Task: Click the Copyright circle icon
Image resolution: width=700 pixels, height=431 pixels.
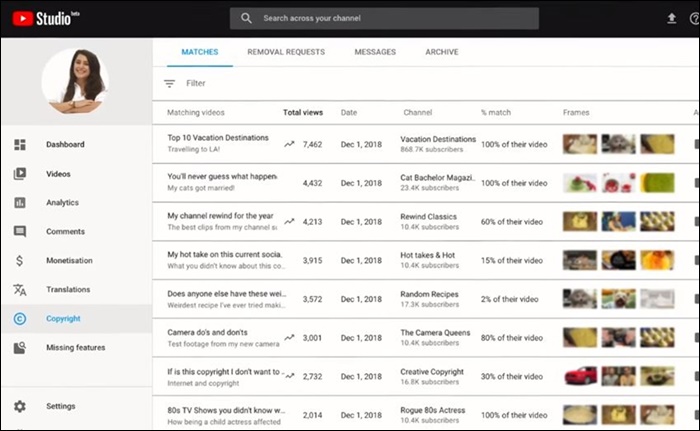Action: [20, 318]
